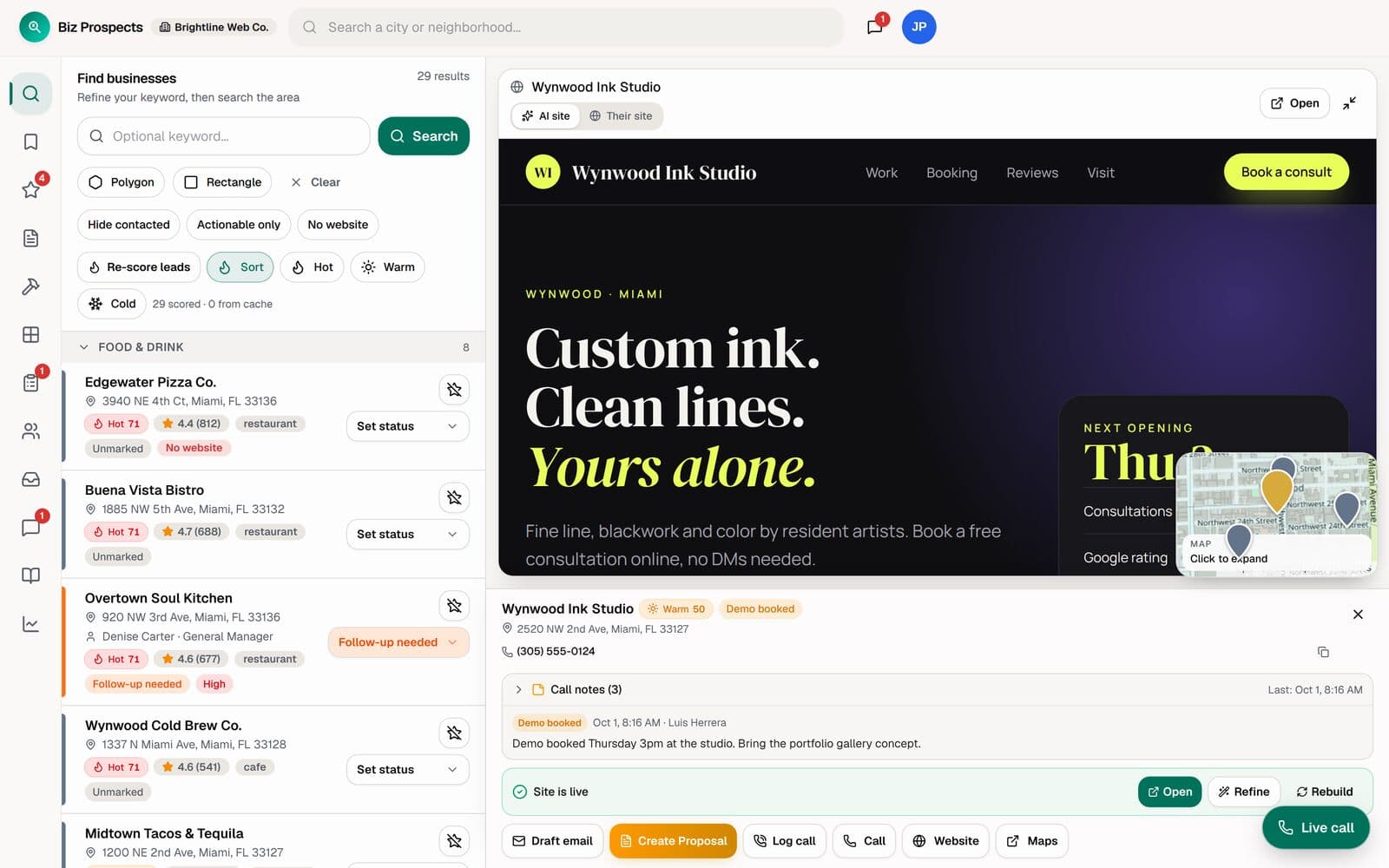Collapse the FOOD & DRINK category
Viewport: 1389px width, 868px height.
click(273, 347)
